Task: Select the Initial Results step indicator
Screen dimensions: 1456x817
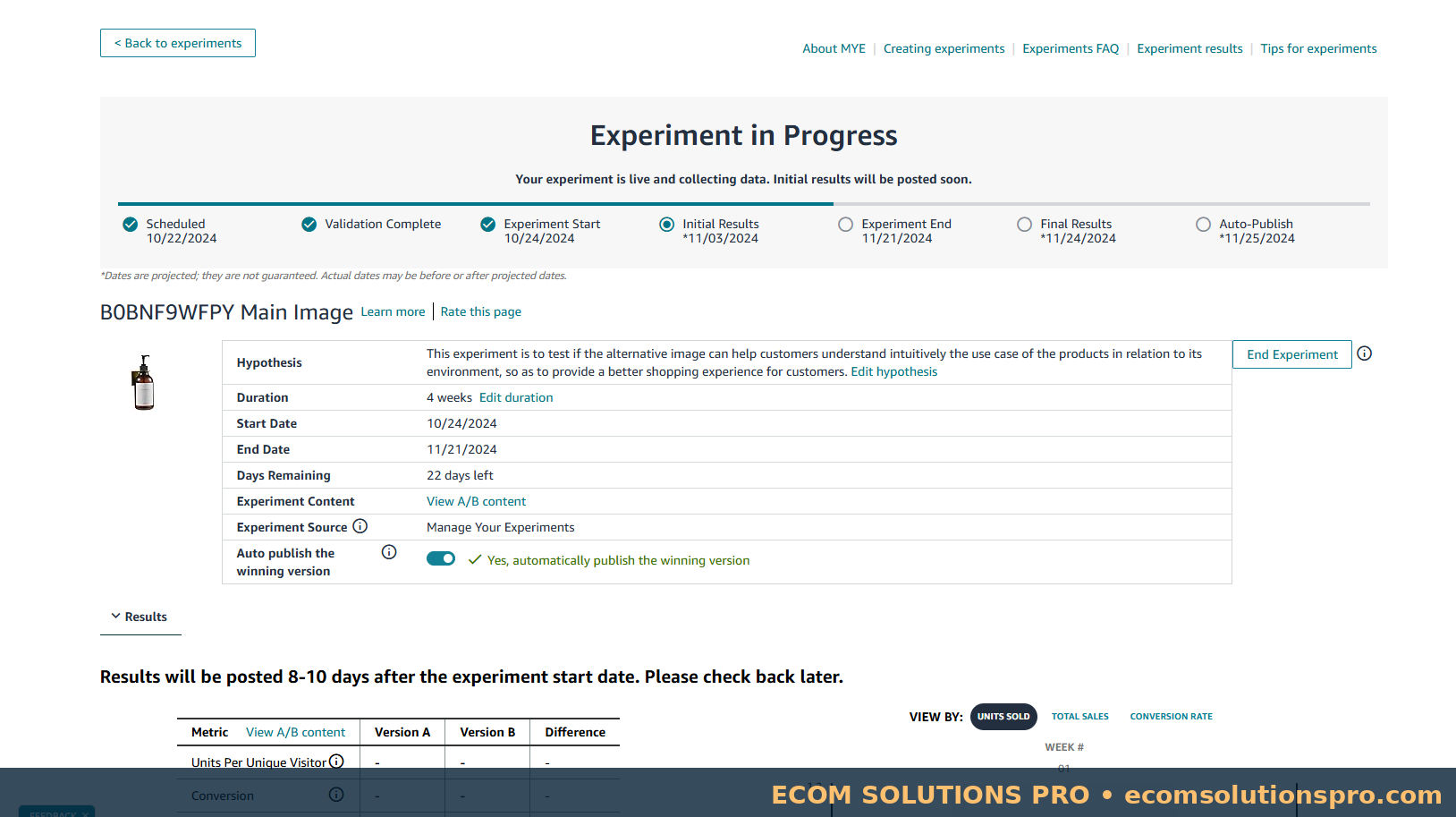Action: (667, 225)
